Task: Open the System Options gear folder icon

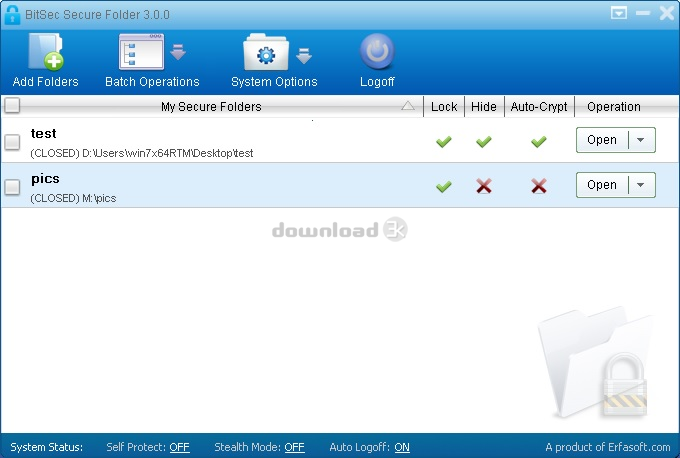Action: click(x=266, y=52)
